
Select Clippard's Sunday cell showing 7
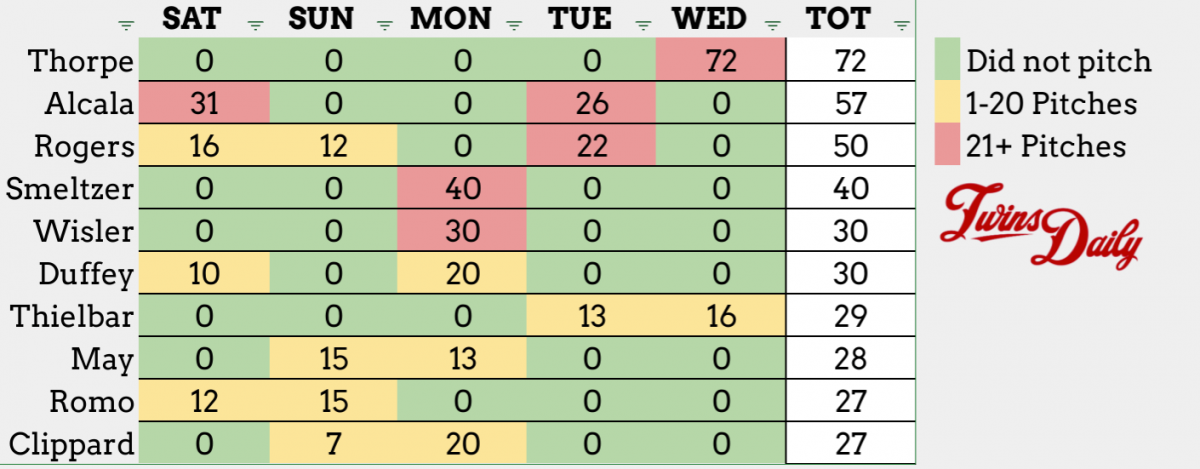[x=333, y=443]
